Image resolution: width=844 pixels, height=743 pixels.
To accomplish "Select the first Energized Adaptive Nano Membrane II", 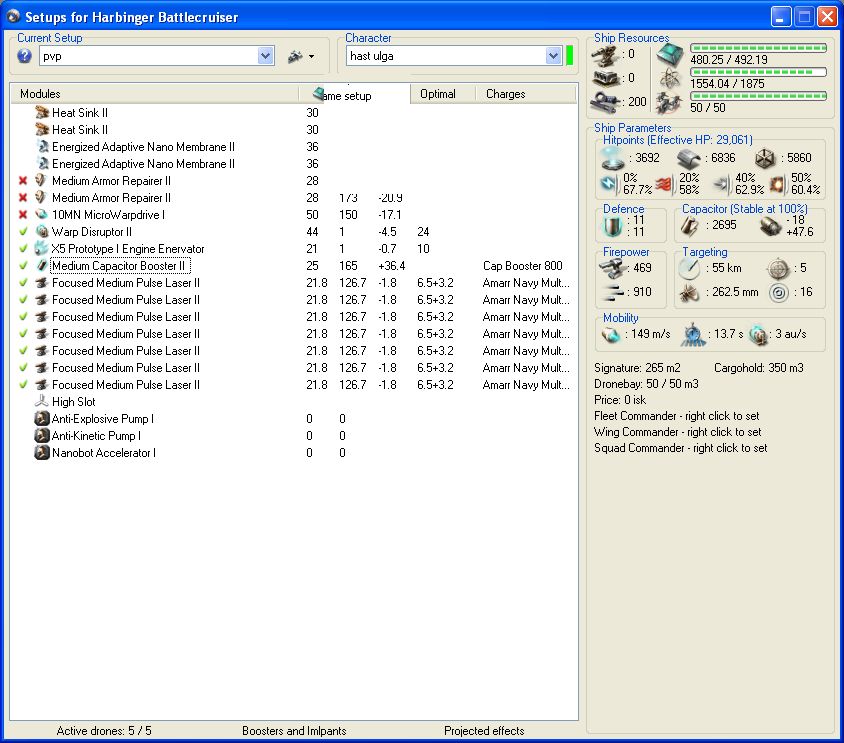I will coord(293,147).
